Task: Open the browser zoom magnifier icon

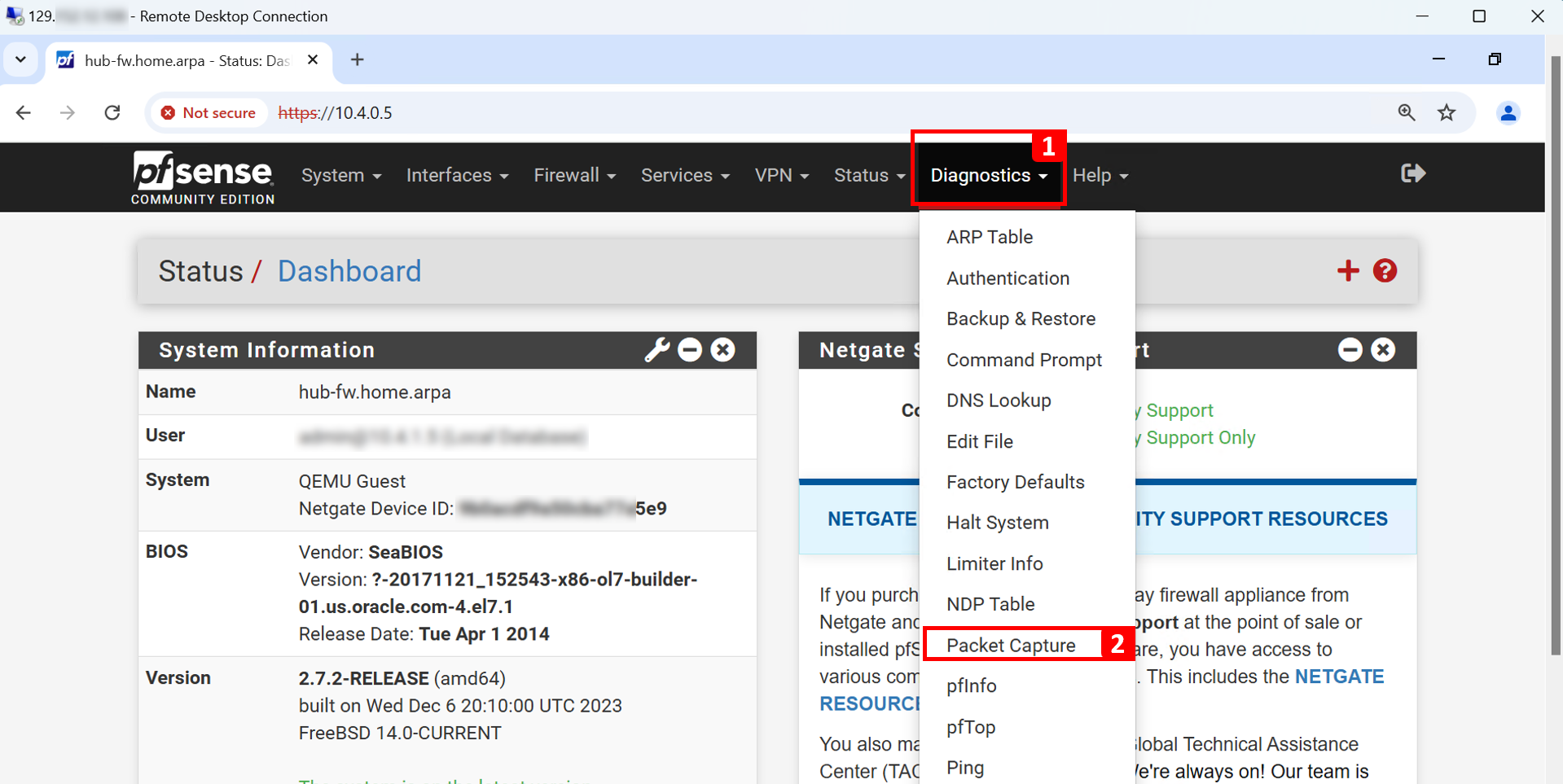Action: point(1407,112)
